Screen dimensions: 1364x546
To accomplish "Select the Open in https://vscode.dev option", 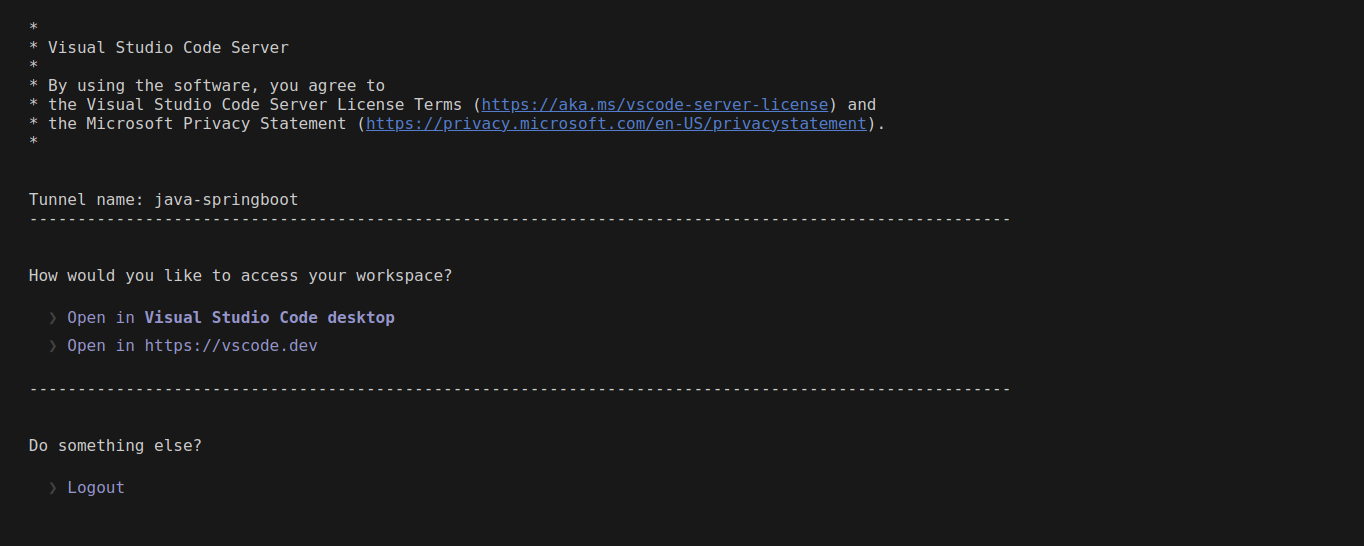I will click(192, 346).
